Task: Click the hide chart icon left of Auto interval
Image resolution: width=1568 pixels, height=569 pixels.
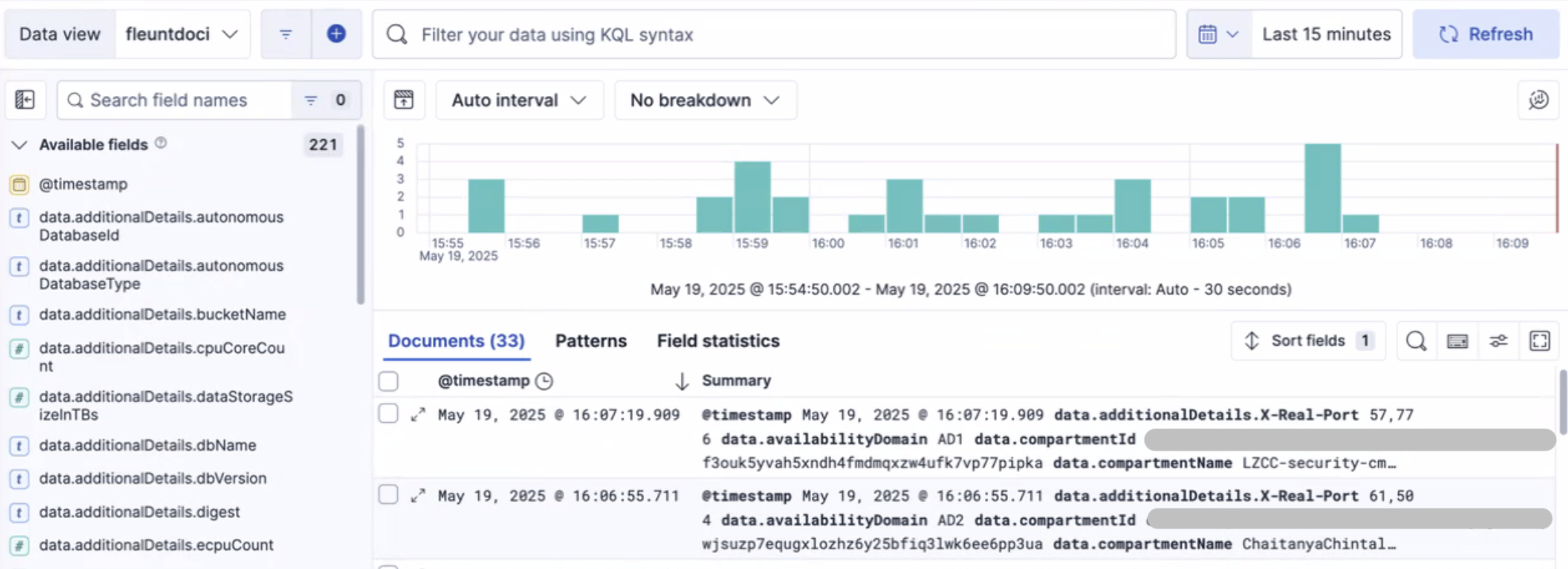Action: click(x=404, y=100)
